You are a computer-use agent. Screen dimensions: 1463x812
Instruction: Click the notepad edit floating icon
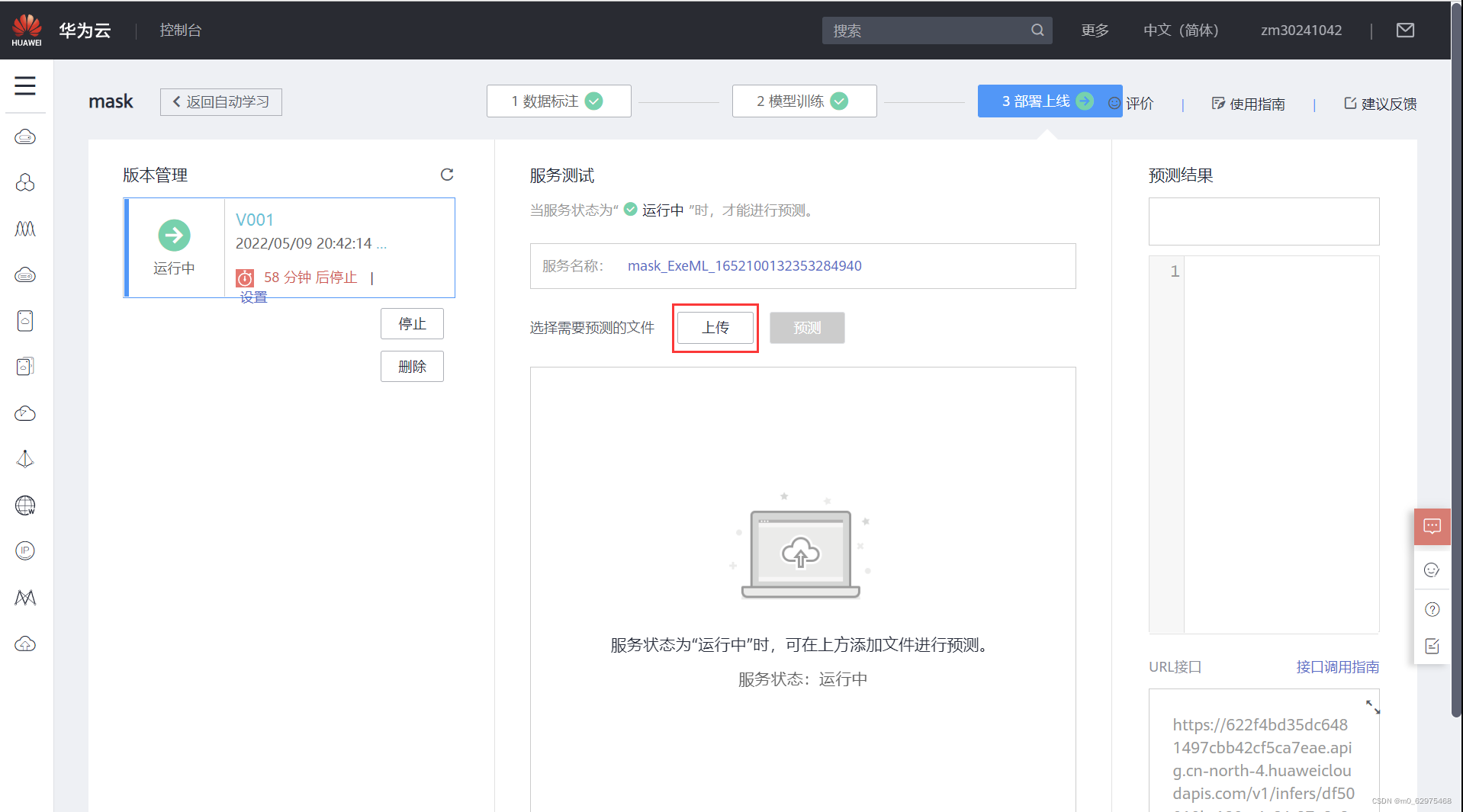click(x=1432, y=647)
